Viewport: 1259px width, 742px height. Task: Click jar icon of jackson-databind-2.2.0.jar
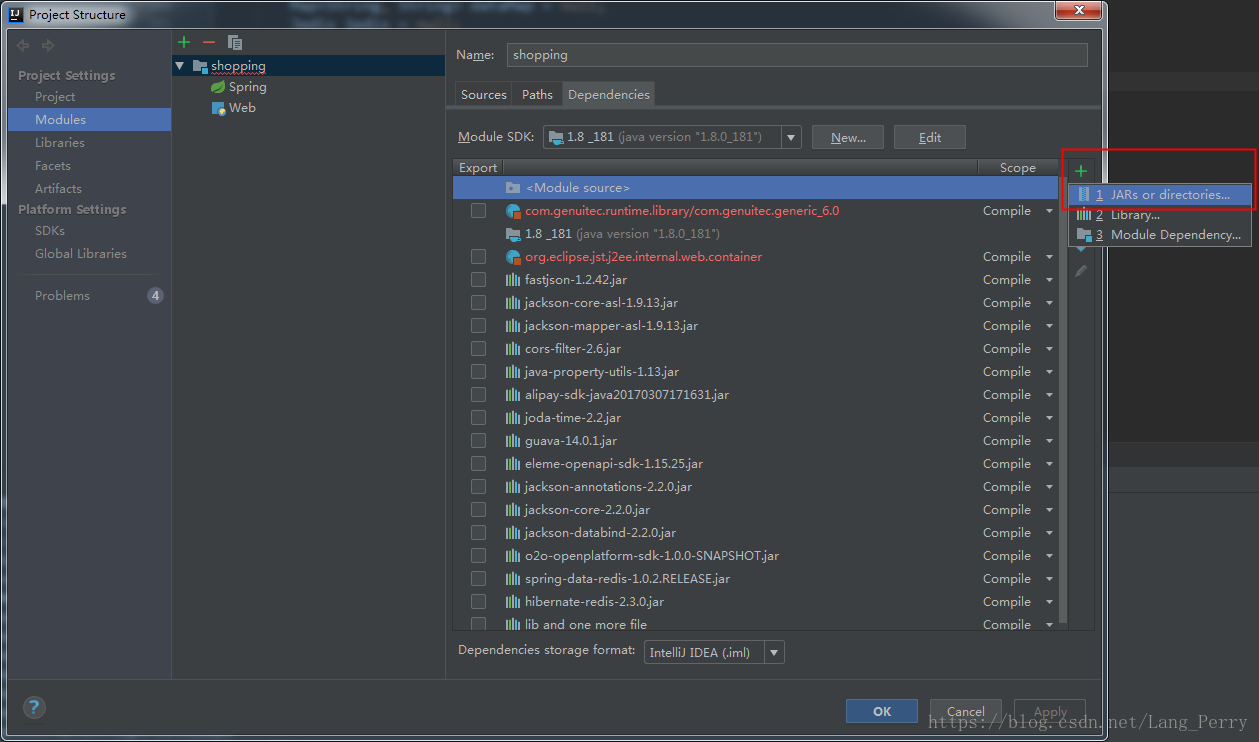click(x=513, y=533)
